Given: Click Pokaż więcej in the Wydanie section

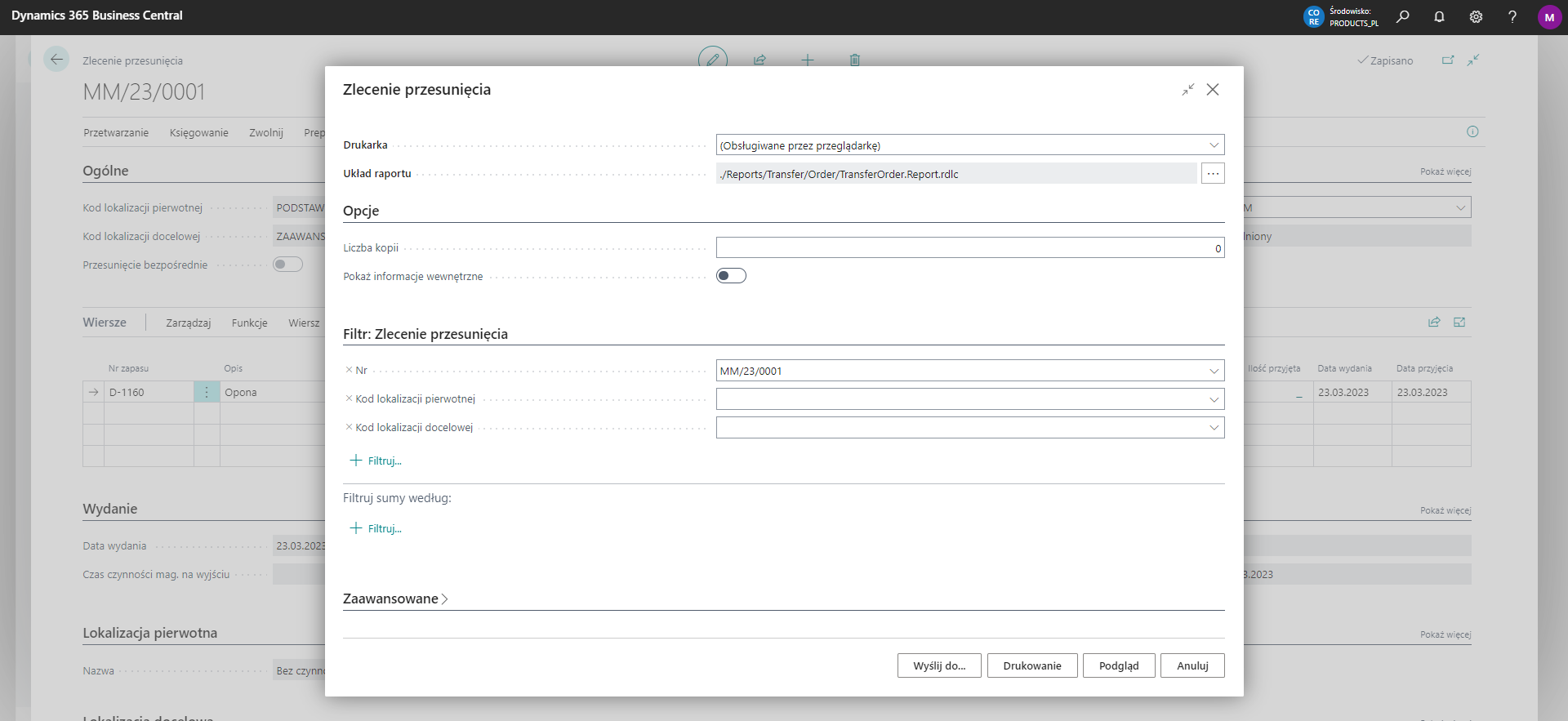Looking at the screenshot, I should pyautogui.click(x=1445, y=510).
